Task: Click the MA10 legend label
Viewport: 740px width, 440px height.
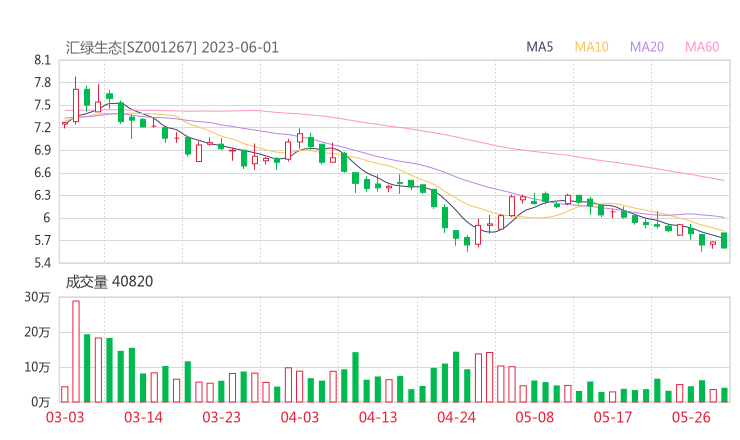Action: point(591,47)
